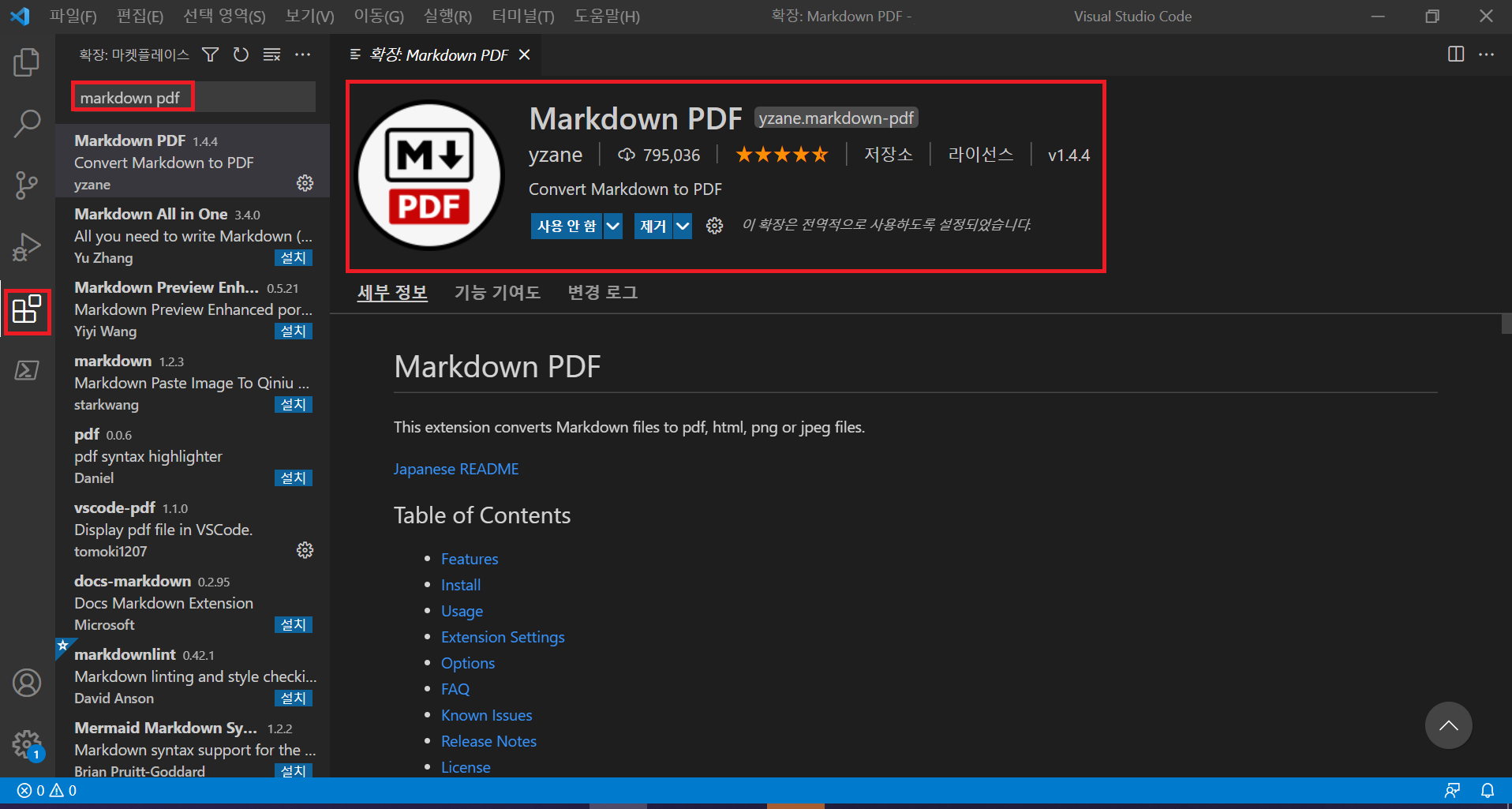Viewport: 1512px width, 809px height.
Task: Open Run and Debug view
Action: (x=27, y=247)
